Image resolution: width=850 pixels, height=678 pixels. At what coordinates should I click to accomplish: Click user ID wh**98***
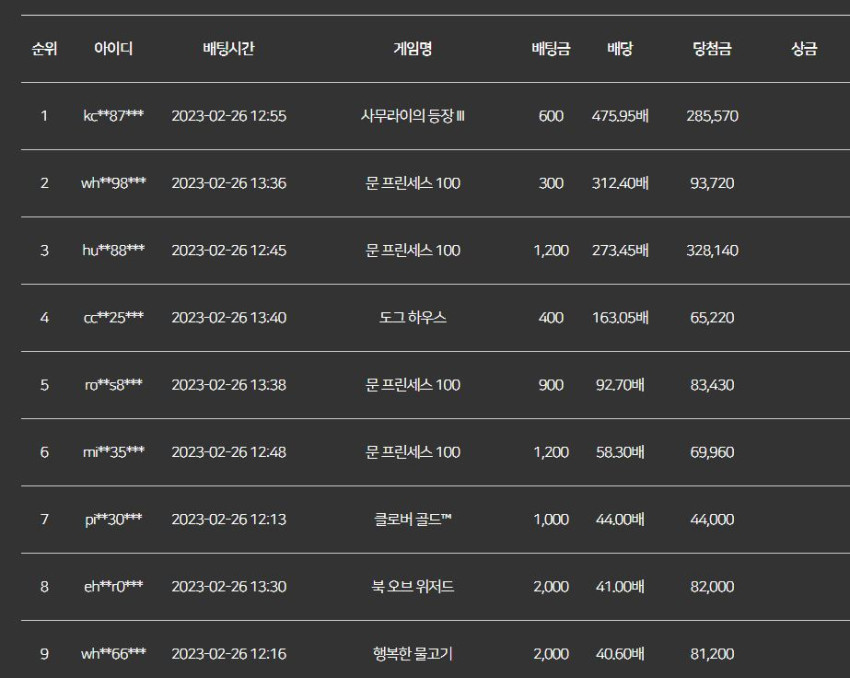113,183
